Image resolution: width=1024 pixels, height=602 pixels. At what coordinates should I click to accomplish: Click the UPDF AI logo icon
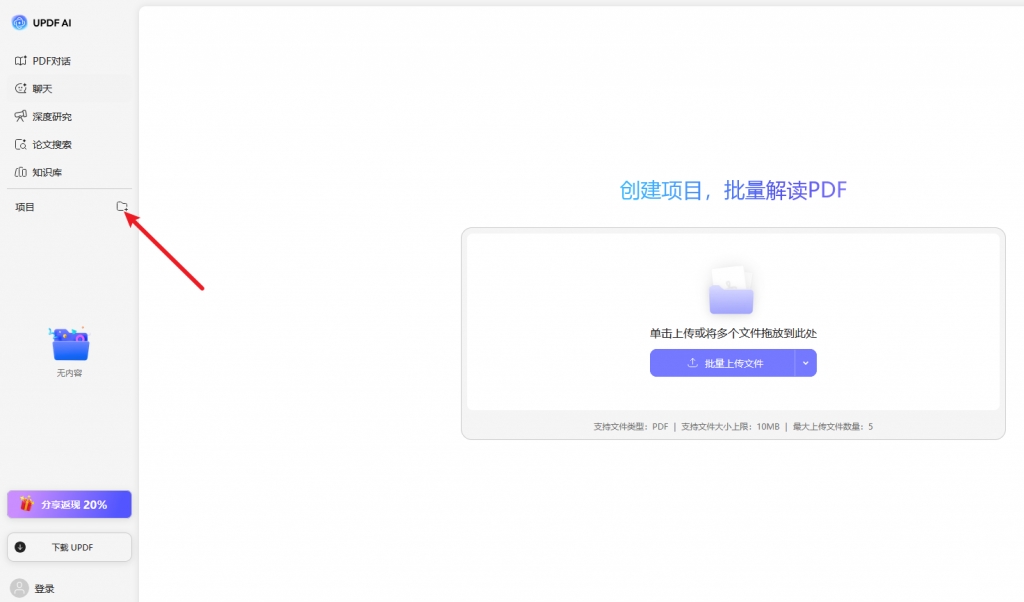20,23
